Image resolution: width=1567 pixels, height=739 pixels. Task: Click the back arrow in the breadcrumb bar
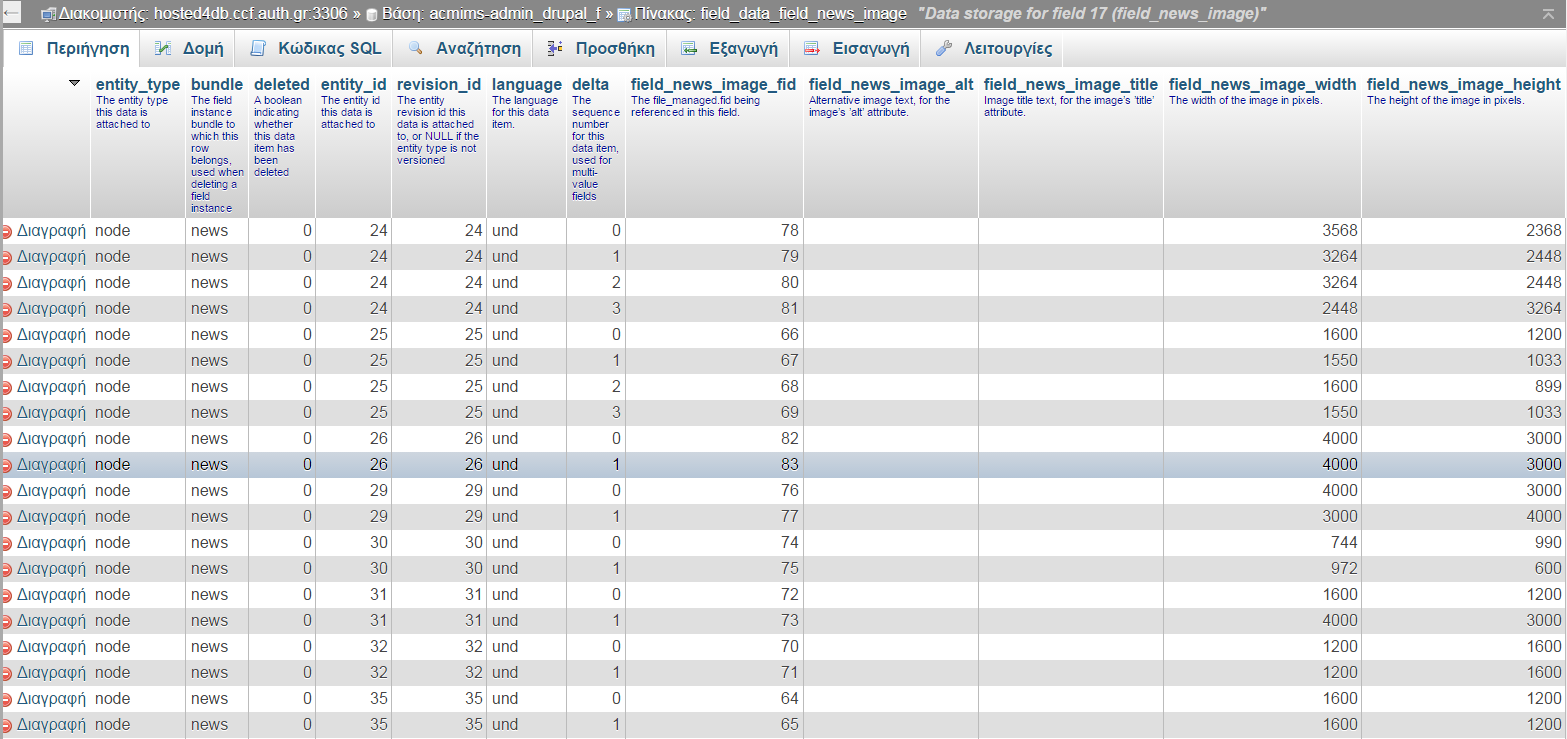pos(11,14)
